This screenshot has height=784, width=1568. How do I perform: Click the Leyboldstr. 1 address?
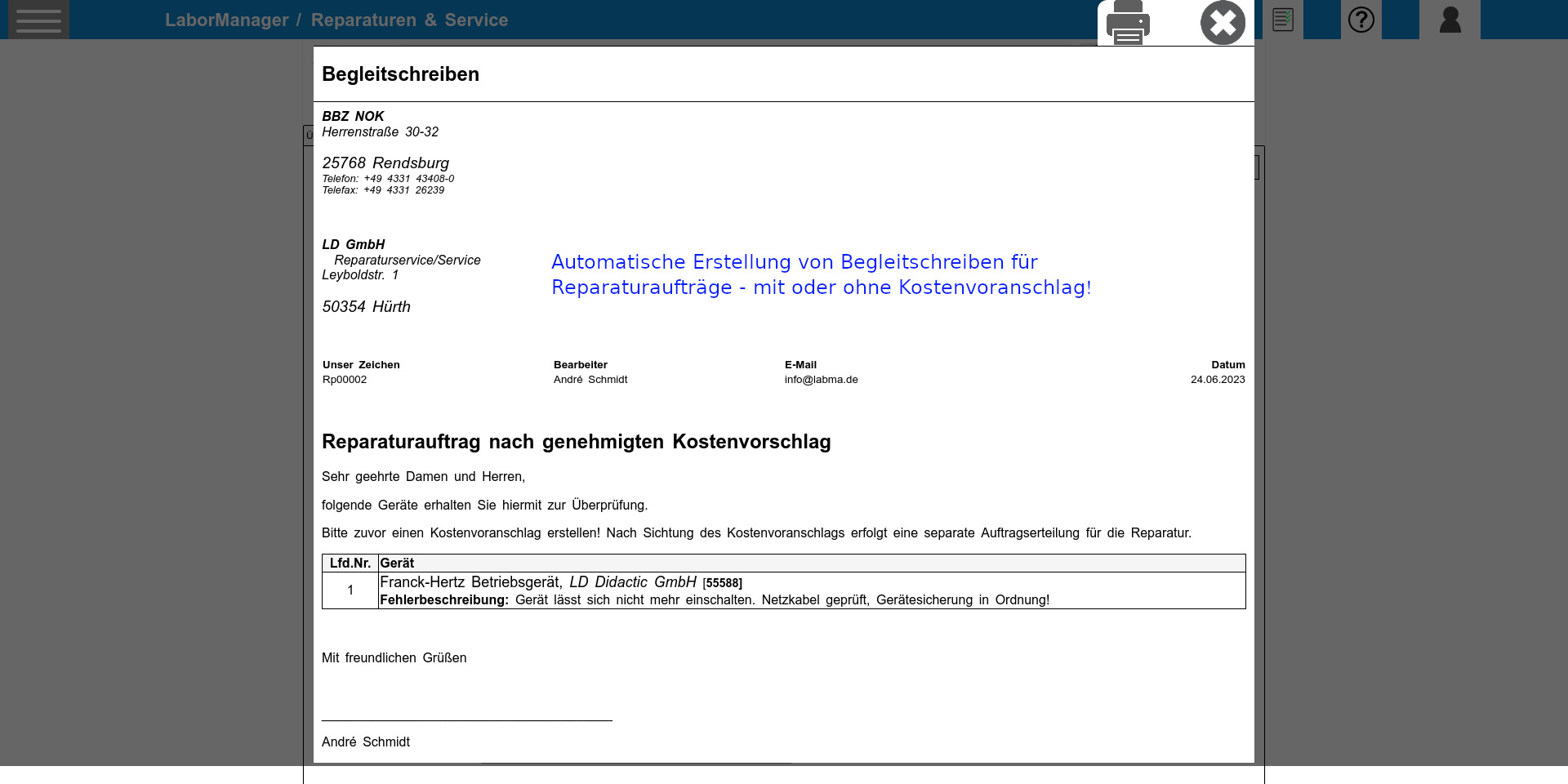click(x=360, y=275)
